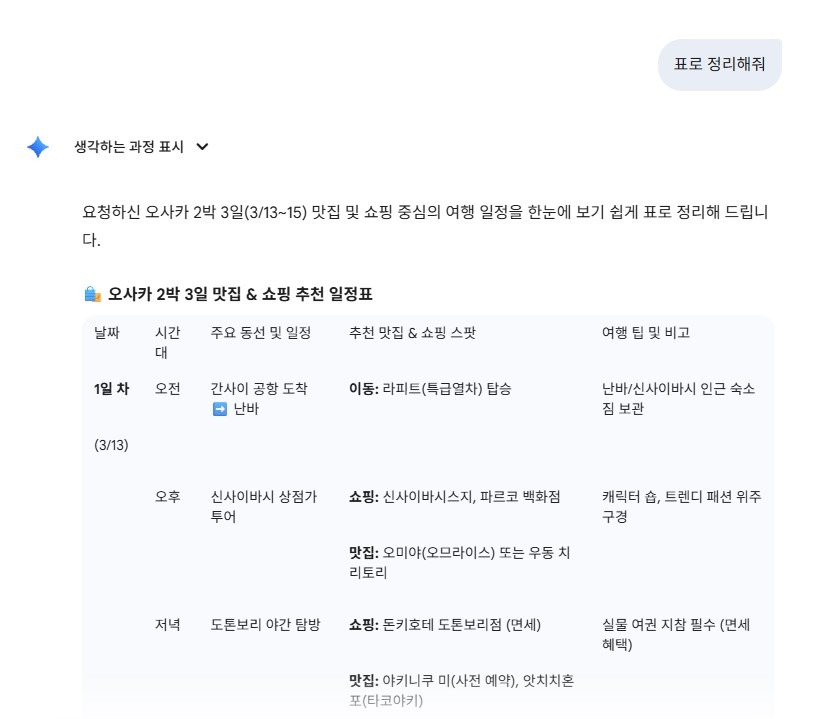Click the 날짜 column header
Image resolution: width=818 pixels, height=719 pixels.
(x=110, y=333)
